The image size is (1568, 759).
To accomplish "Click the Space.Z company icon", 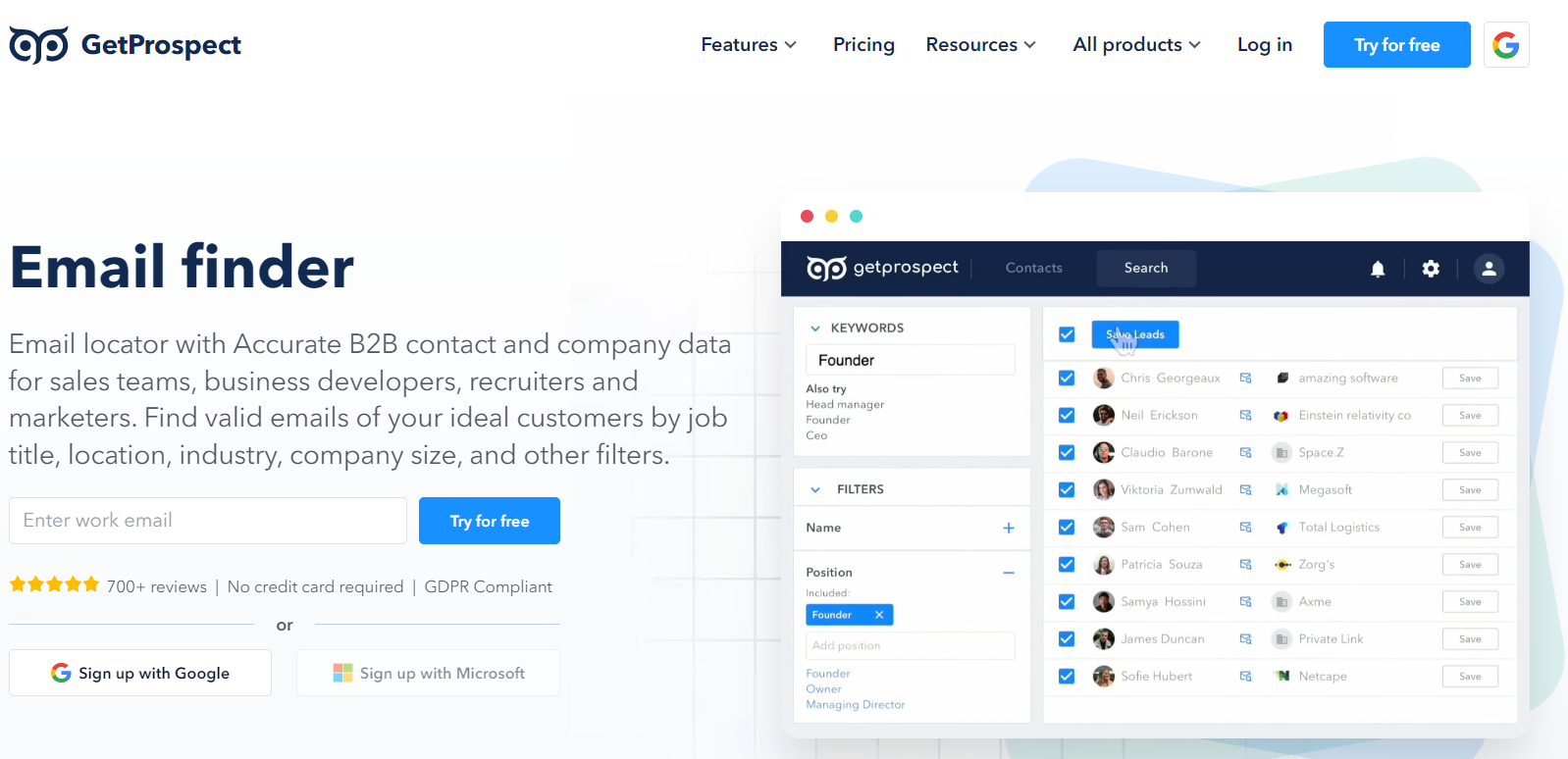I will click(x=1281, y=452).
